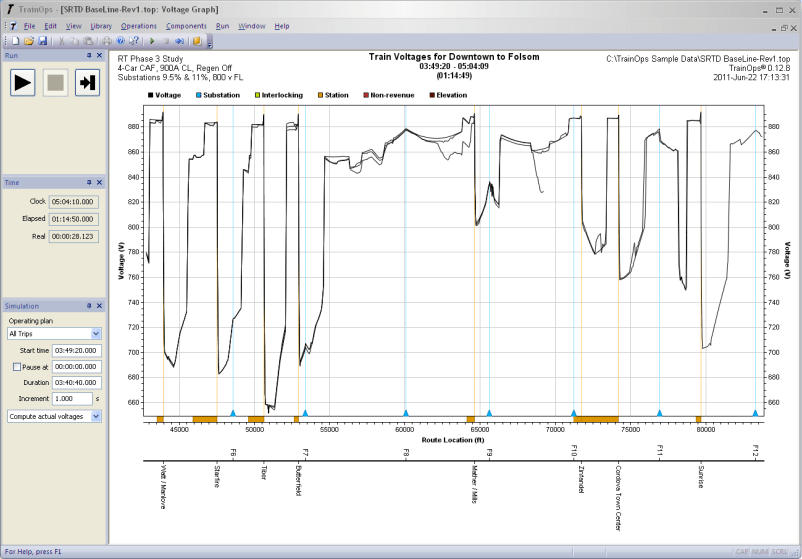Click the Paste toolbar icon
The image size is (802, 559).
coord(88,41)
